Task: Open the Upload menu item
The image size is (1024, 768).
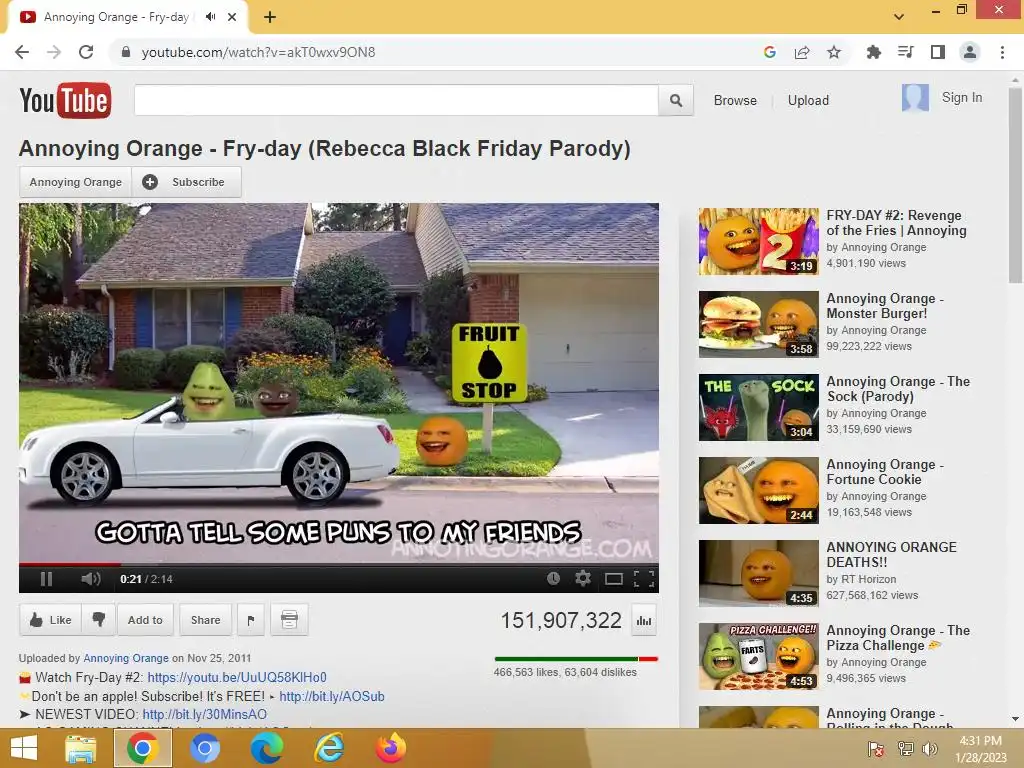Action: click(808, 101)
